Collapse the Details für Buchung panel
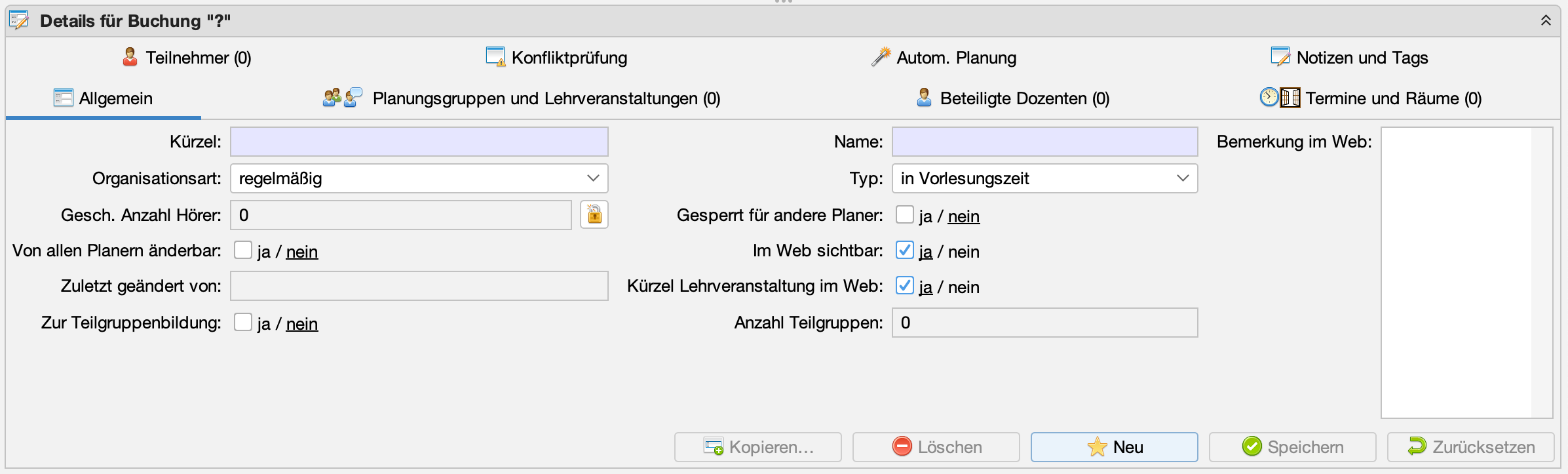The image size is (1568, 474). point(1546,20)
